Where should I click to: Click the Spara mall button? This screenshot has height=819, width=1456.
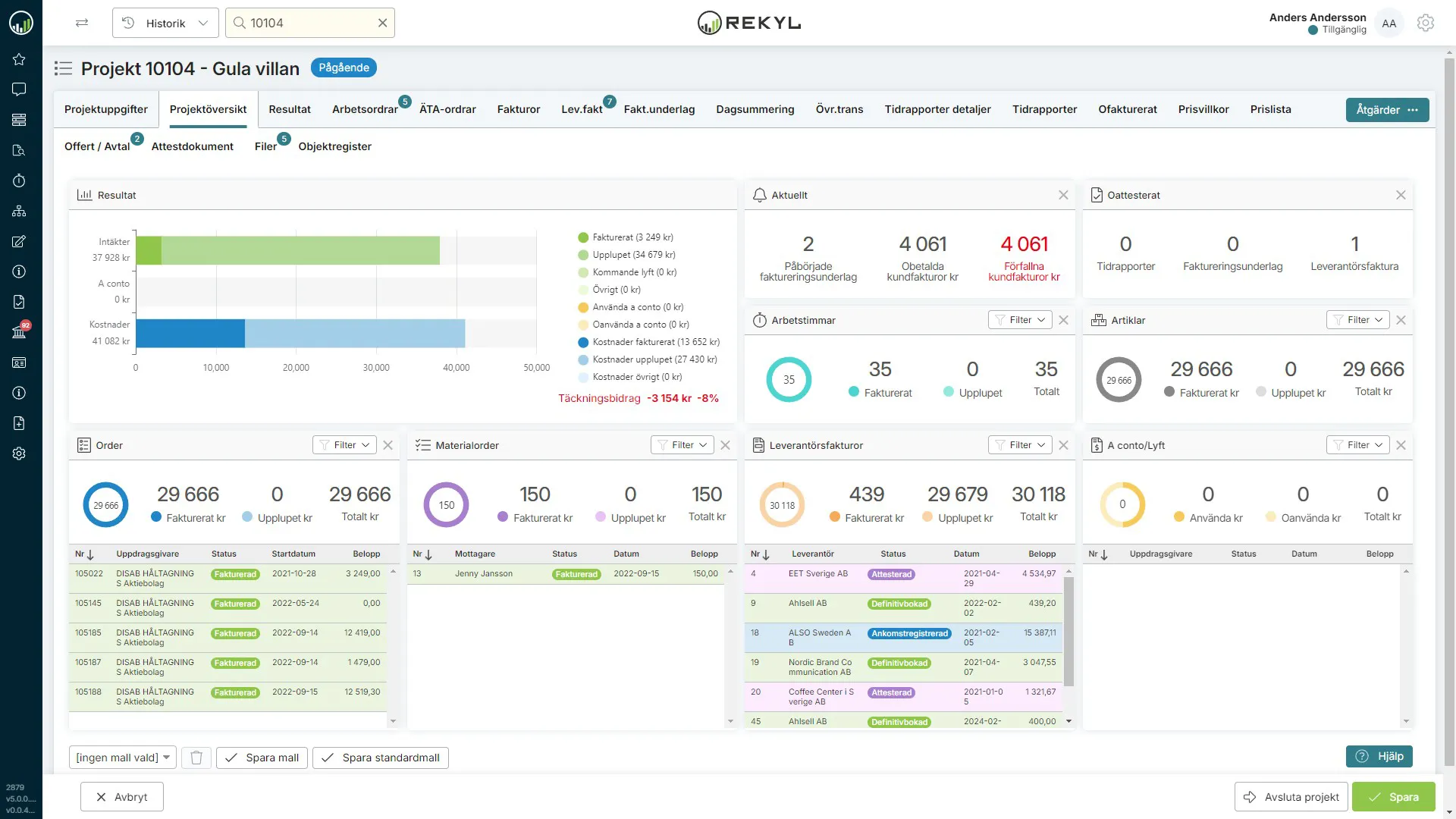[262, 758]
